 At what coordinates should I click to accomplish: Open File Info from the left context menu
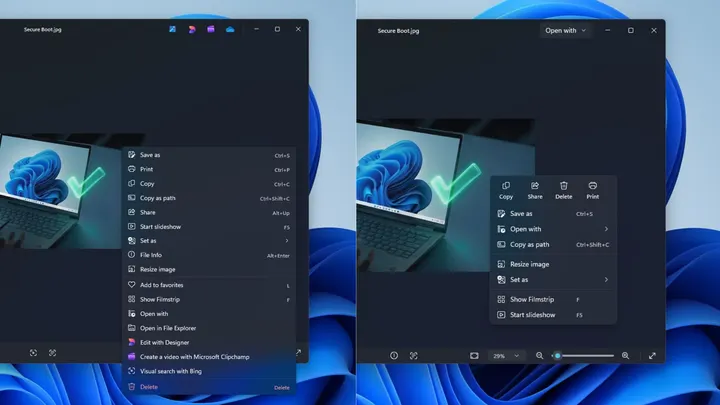pos(209,255)
